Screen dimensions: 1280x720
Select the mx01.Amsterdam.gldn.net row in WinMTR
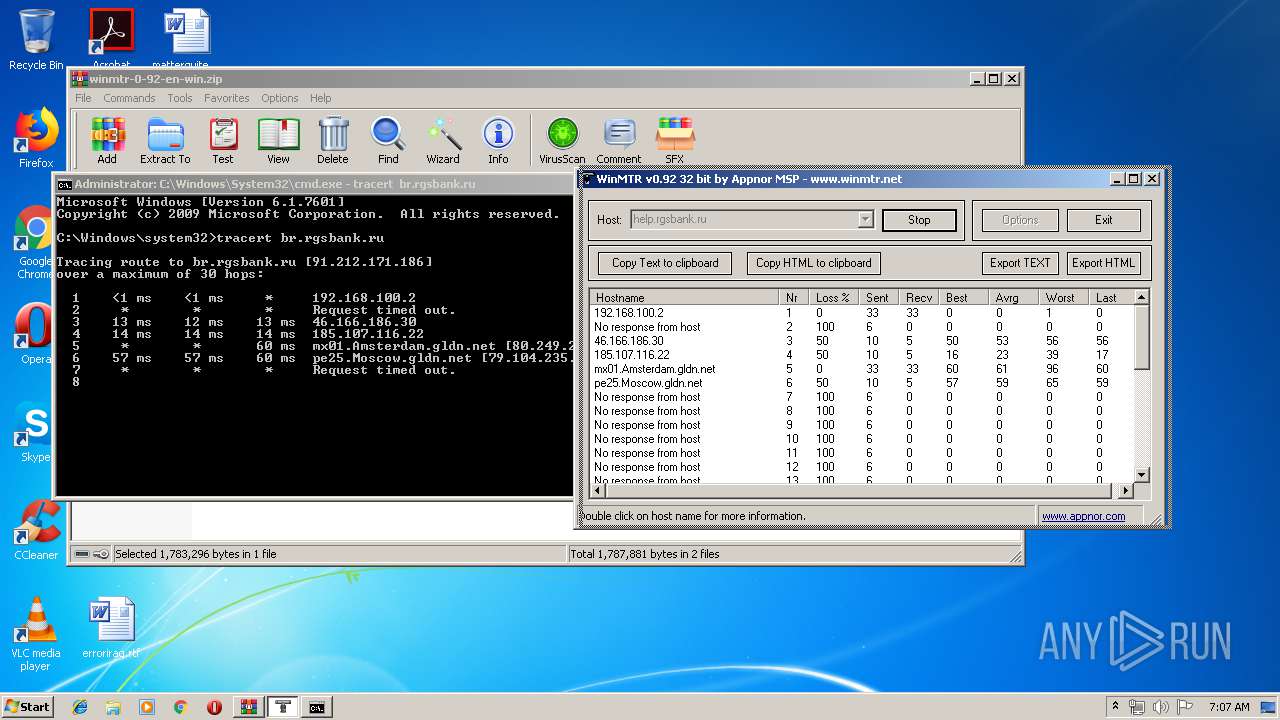[x=861, y=369]
